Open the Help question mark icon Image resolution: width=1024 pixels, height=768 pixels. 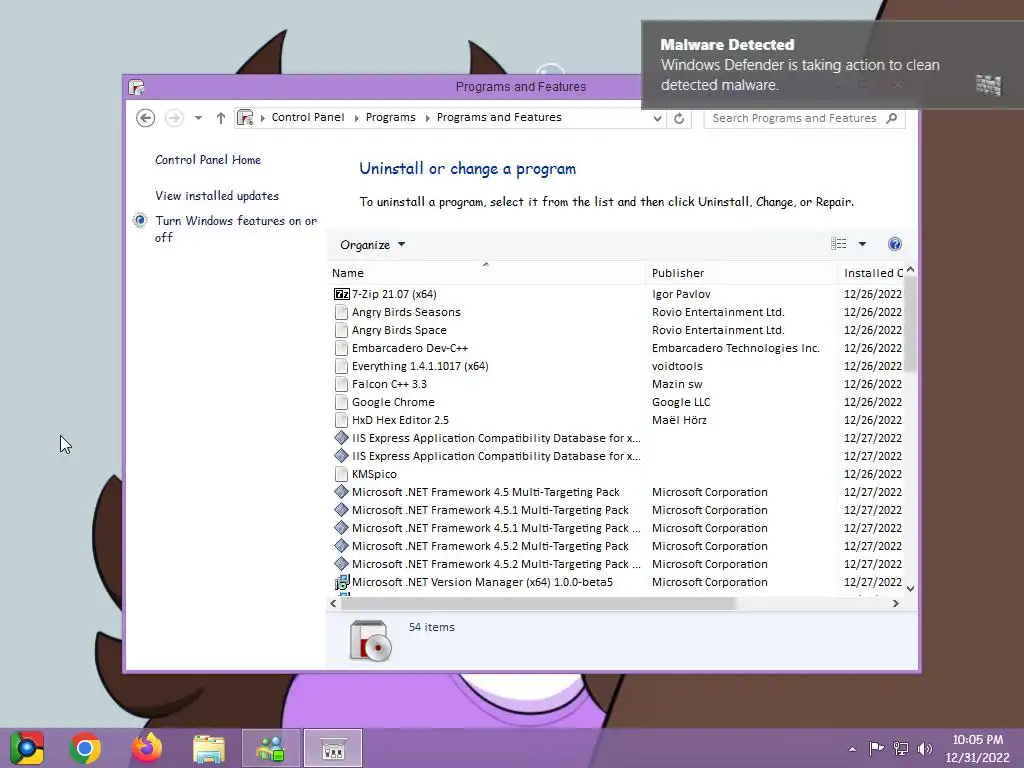[895, 244]
